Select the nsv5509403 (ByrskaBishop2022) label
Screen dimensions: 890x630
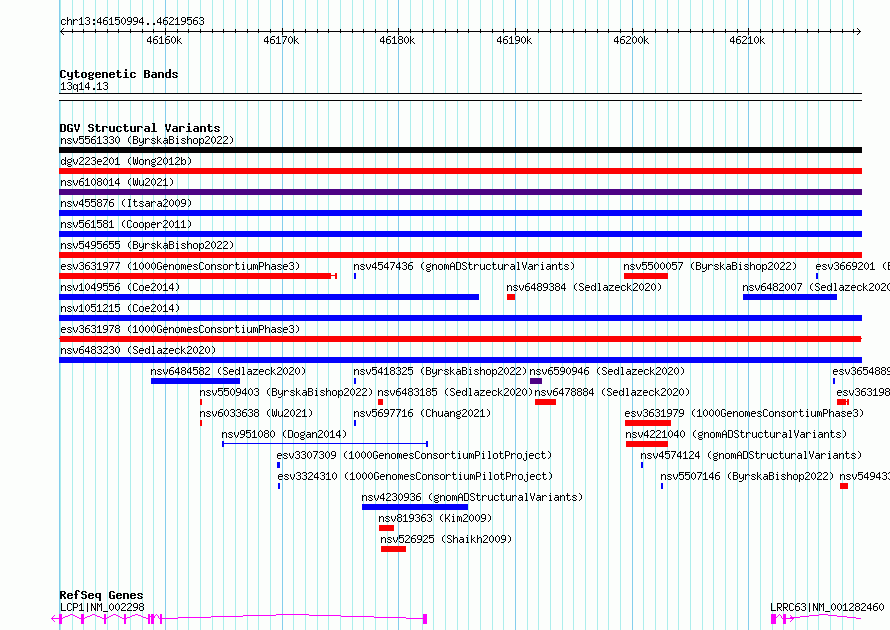(x=286, y=392)
